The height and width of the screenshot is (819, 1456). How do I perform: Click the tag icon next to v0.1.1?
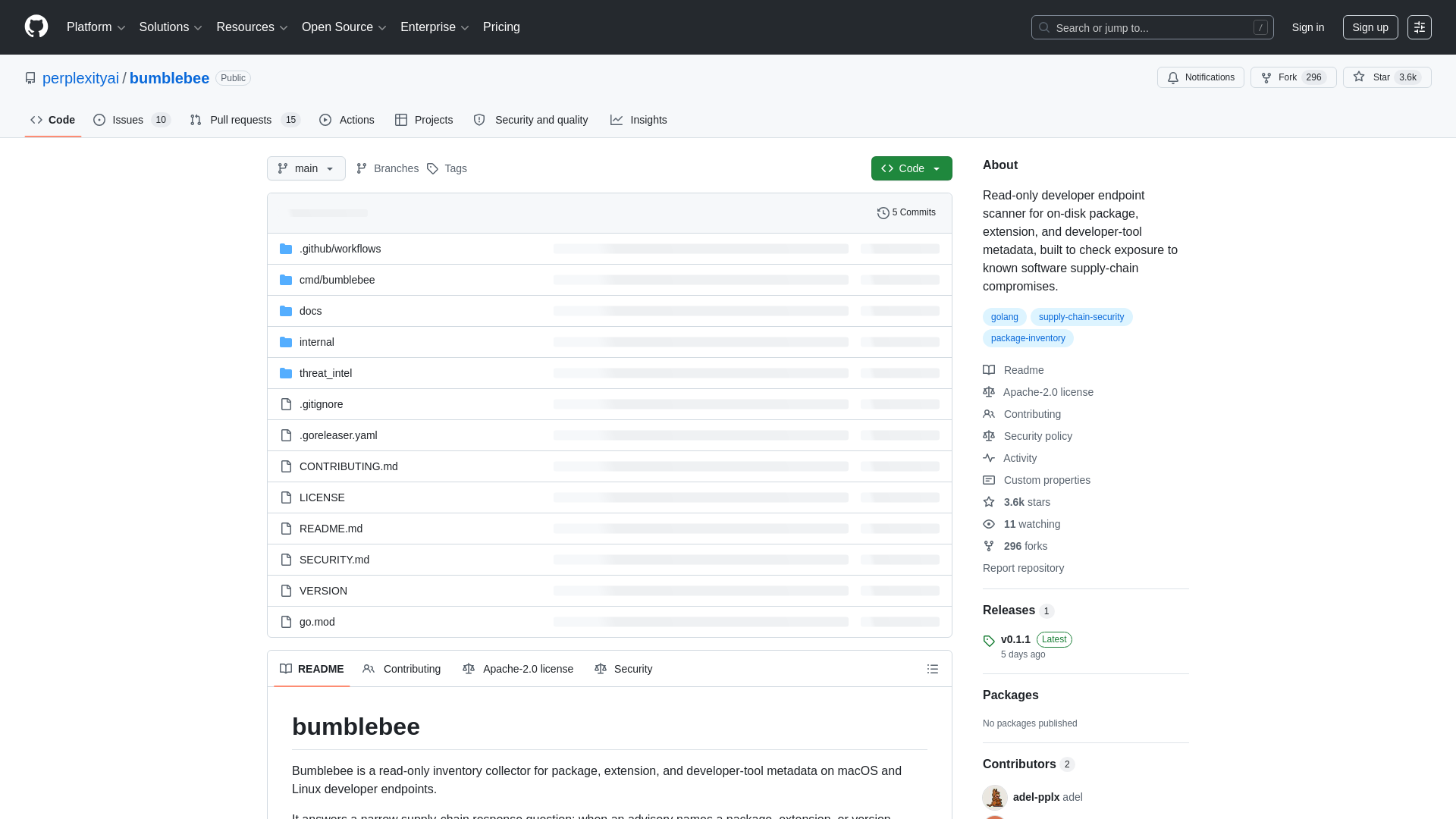(989, 641)
